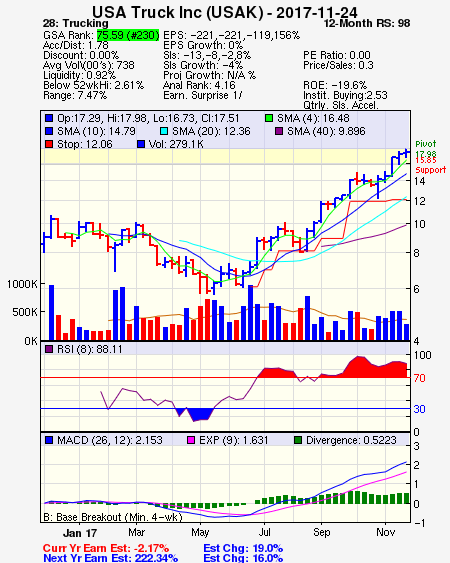Click the cyan SMA (20) legend swatch

point(164,131)
